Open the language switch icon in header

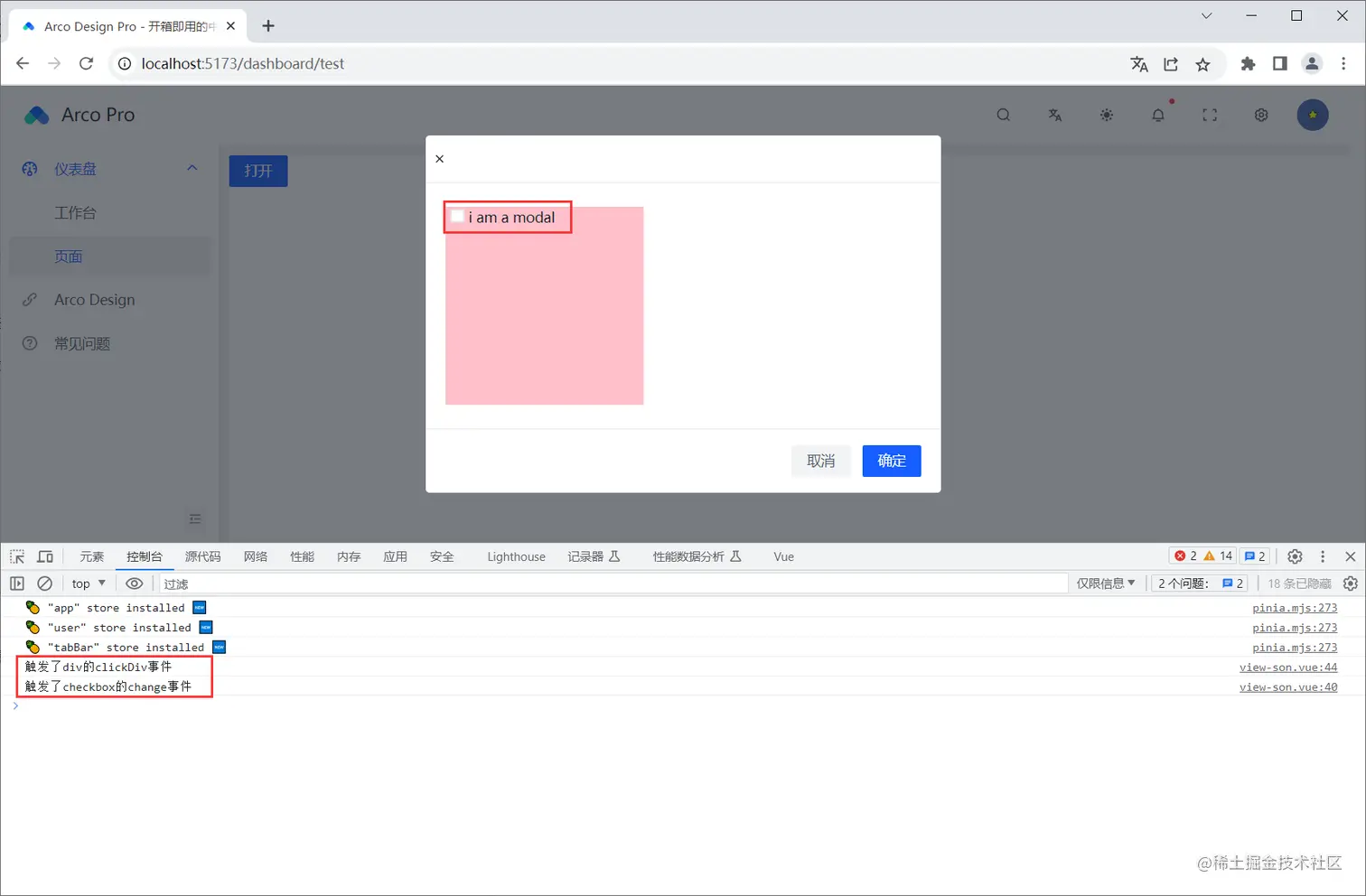click(x=1054, y=115)
